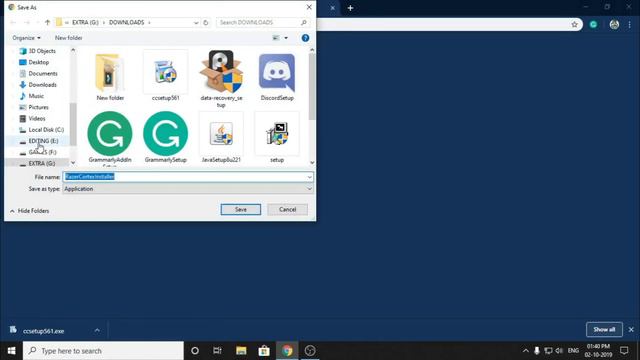
Task: Collapse the folder pane with Hide Folders
Action: pos(29,211)
